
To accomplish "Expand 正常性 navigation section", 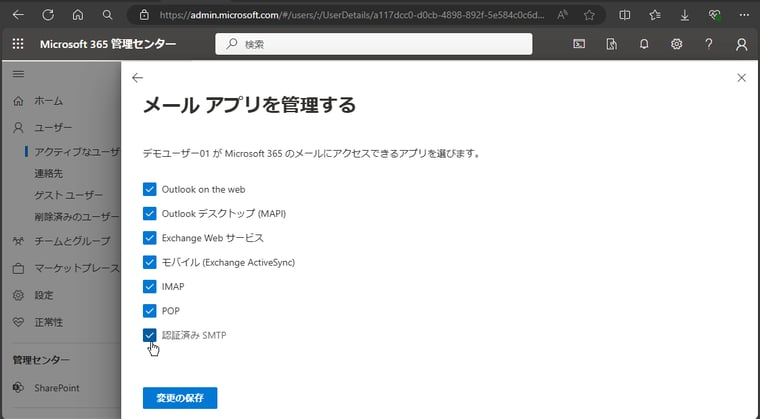I will click(x=48, y=322).
